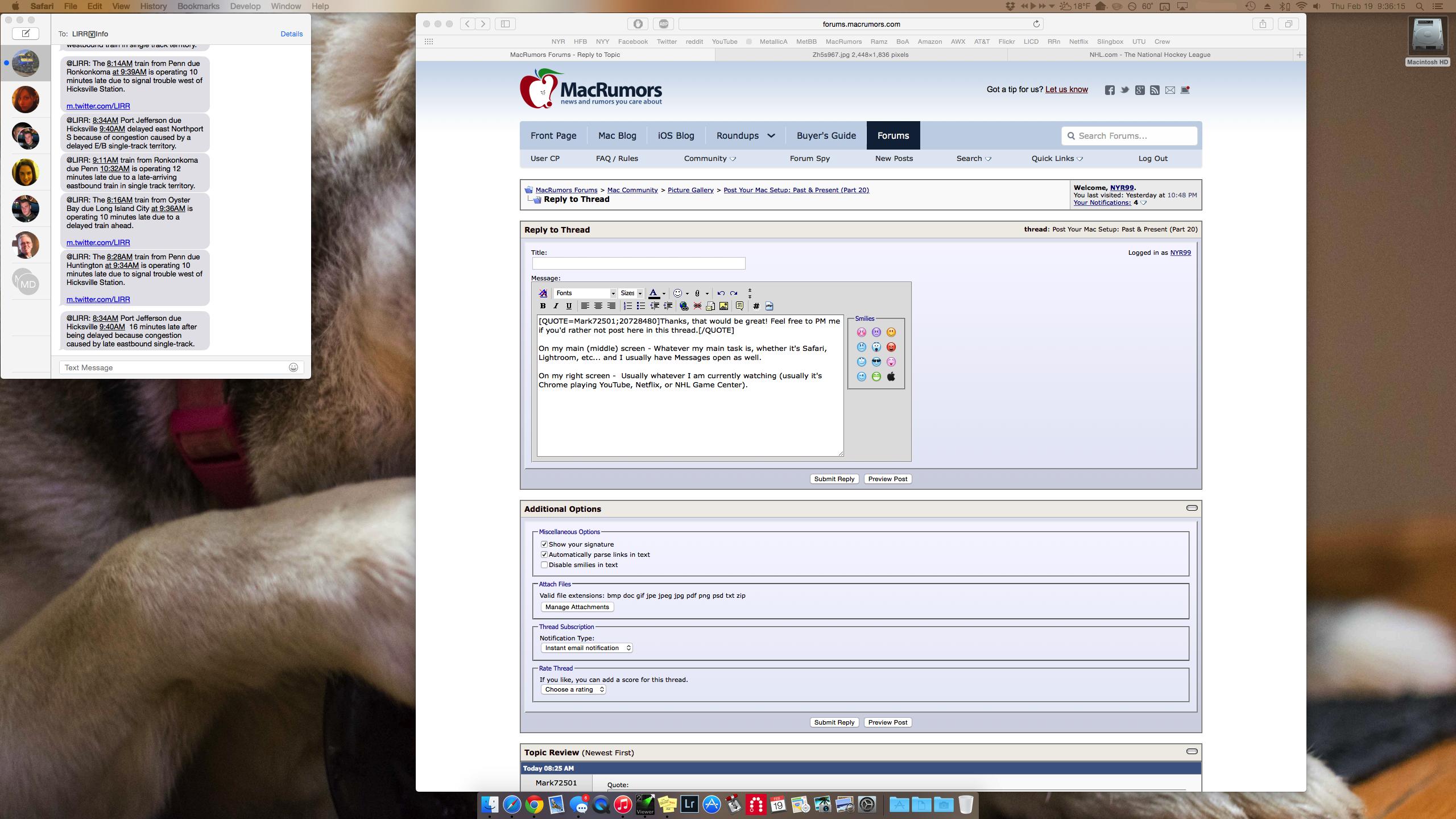Uncheck Show your signature
1456x819 pixels.
click(x=544, y=544)
